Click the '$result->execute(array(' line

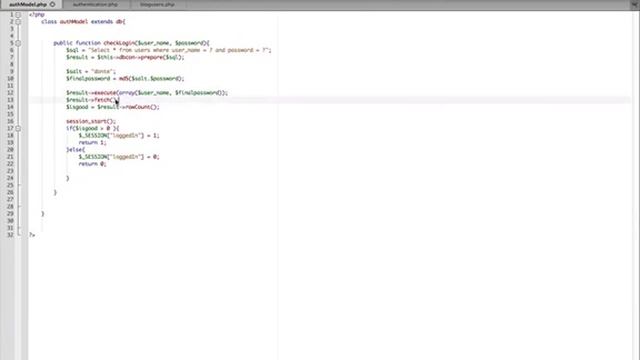point(147,93)
